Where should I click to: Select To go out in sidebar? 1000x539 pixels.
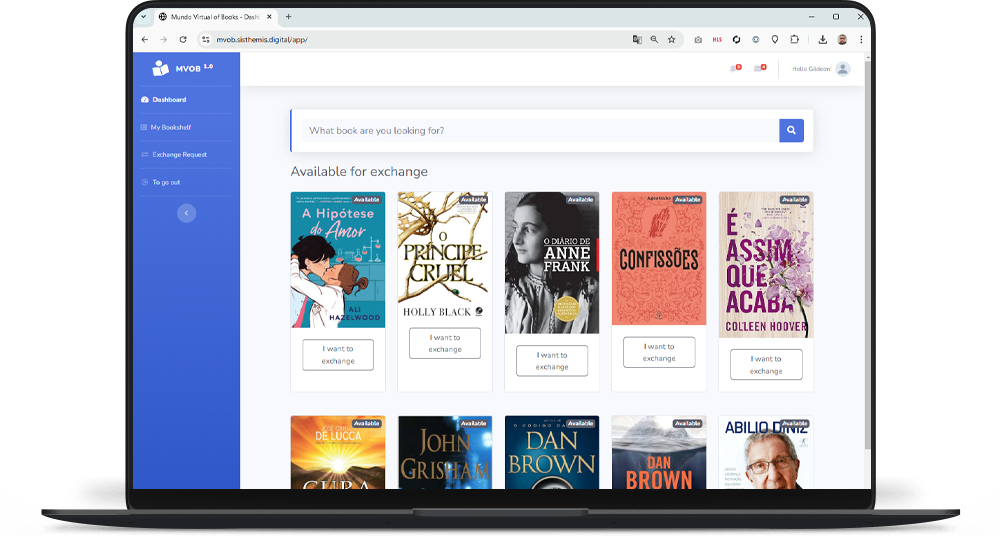click(166, 182)
